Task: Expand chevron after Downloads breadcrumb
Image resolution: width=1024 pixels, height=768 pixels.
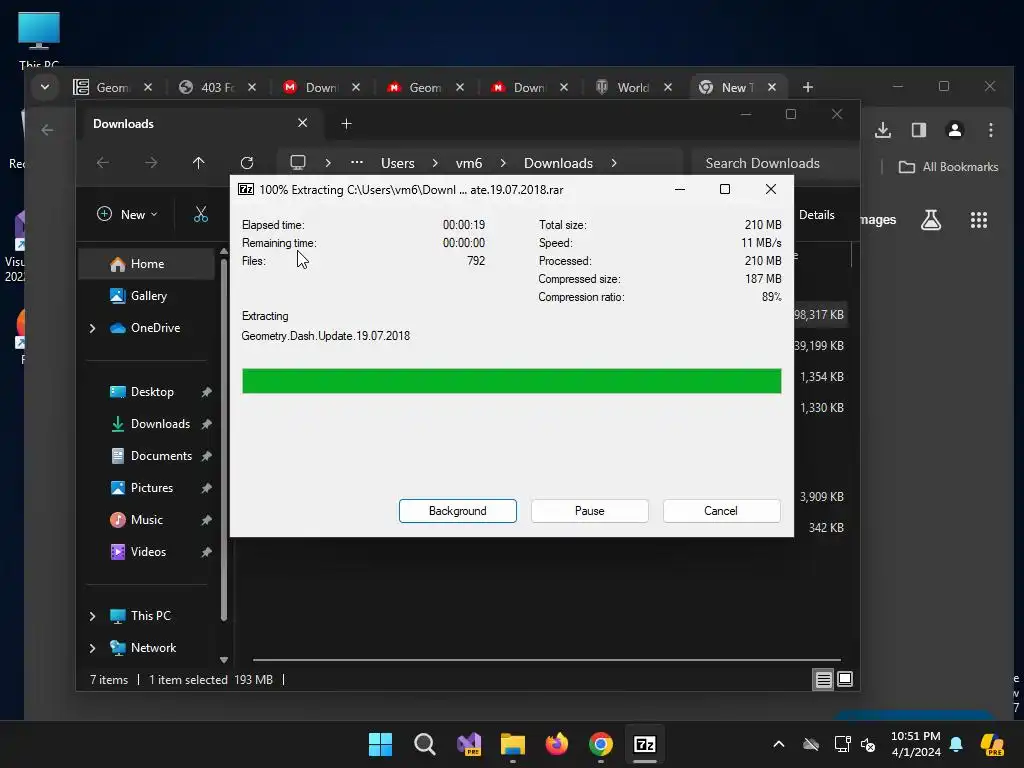Action: [x=614, y=163]
